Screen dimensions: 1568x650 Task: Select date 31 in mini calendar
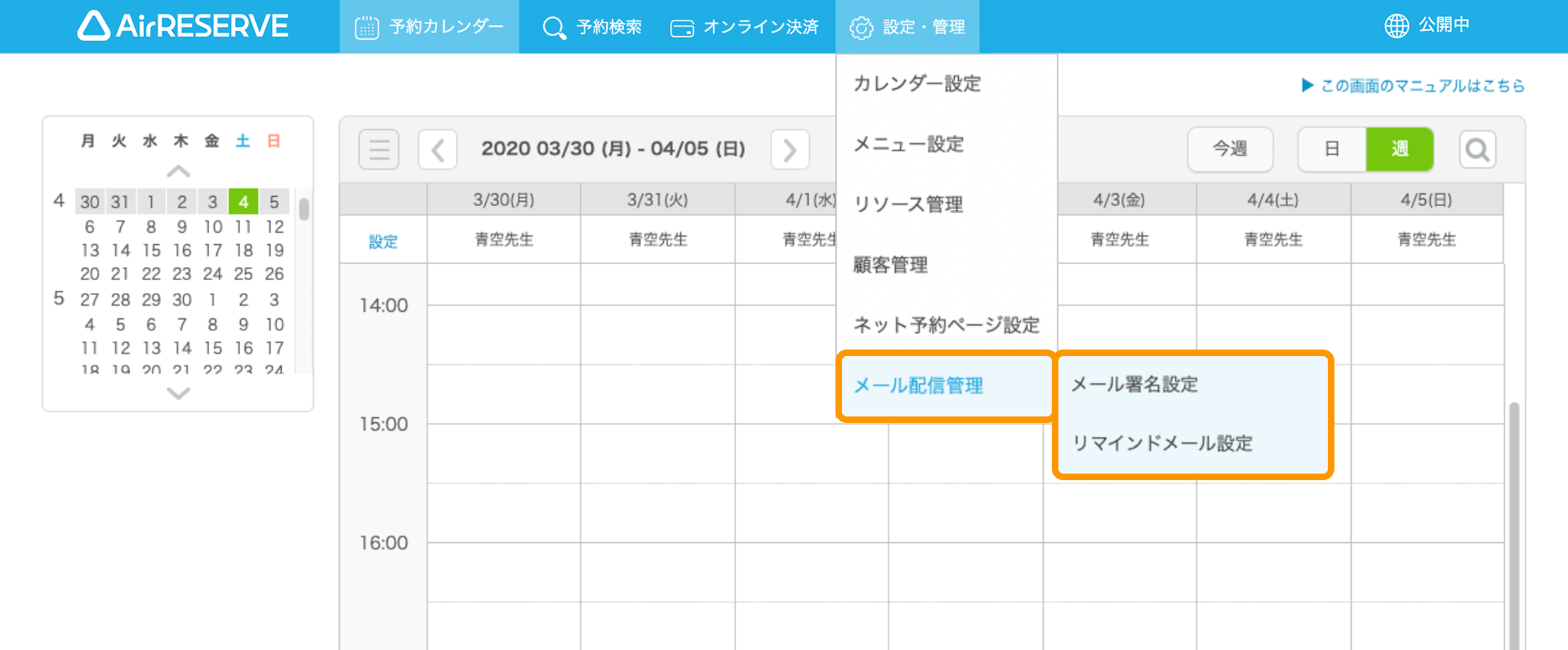click(x=120, y=201)
